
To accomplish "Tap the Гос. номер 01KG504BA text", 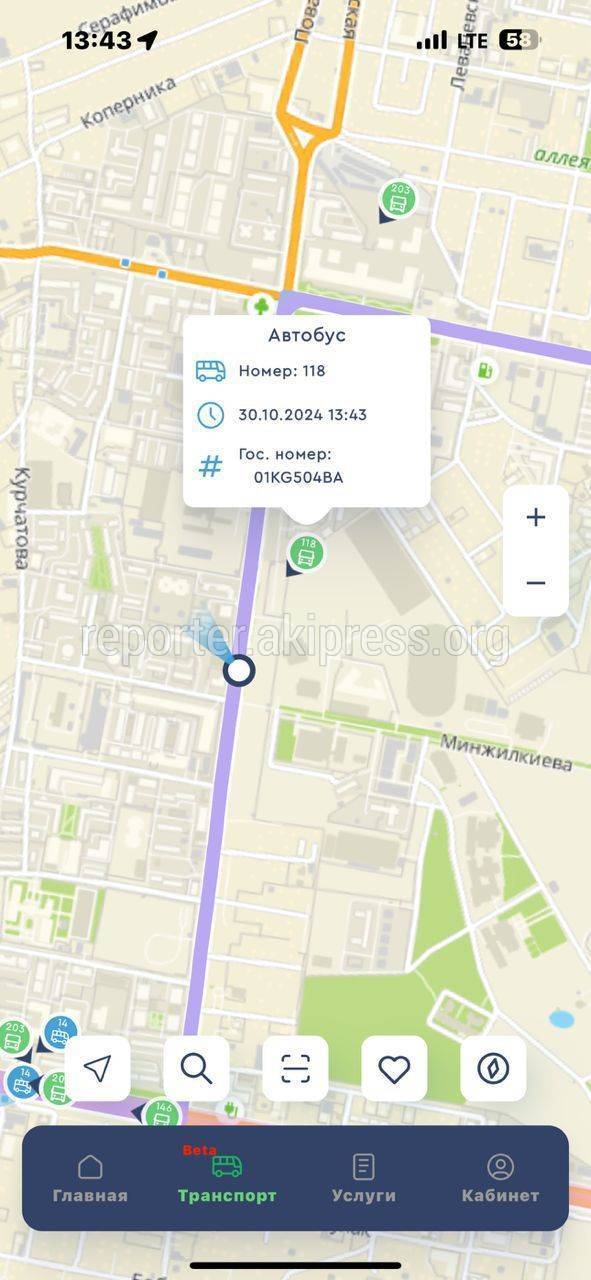I will point(291,466).
